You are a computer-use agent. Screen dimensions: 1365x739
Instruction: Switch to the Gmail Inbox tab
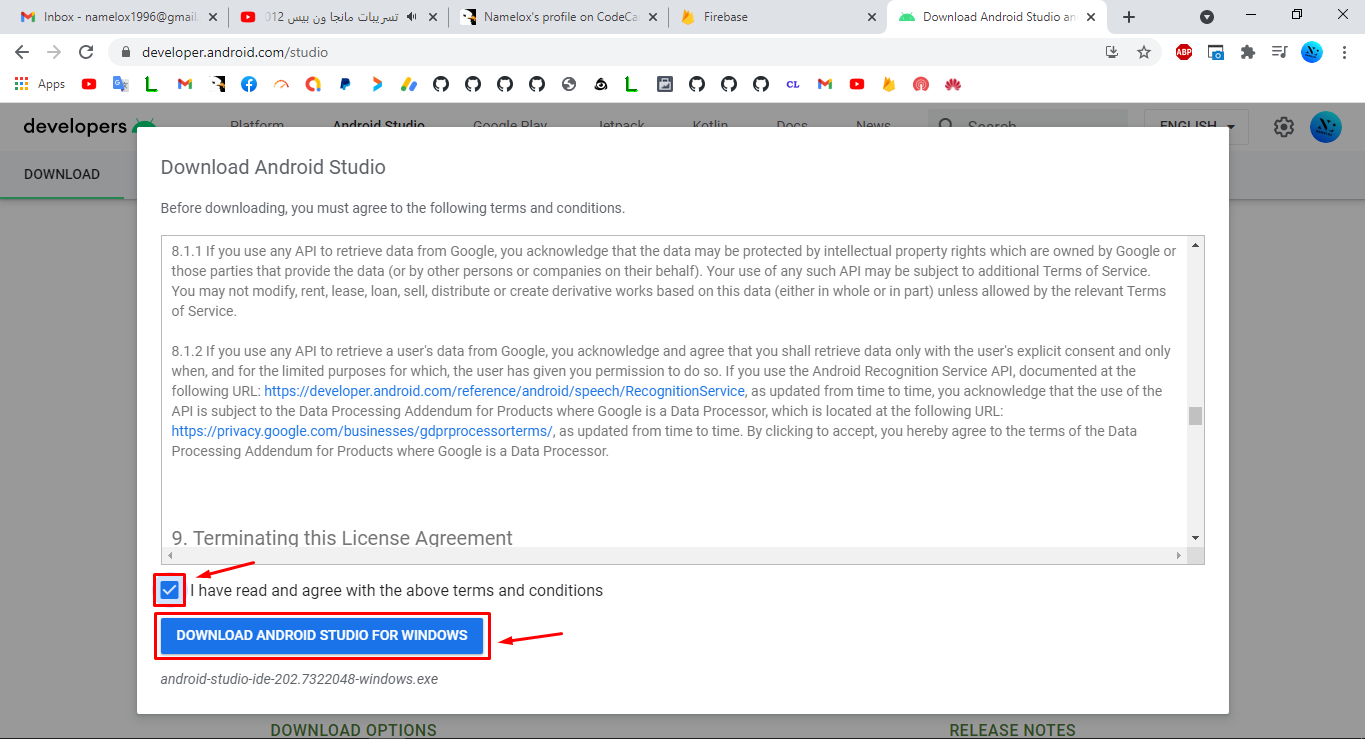(118, 17)
